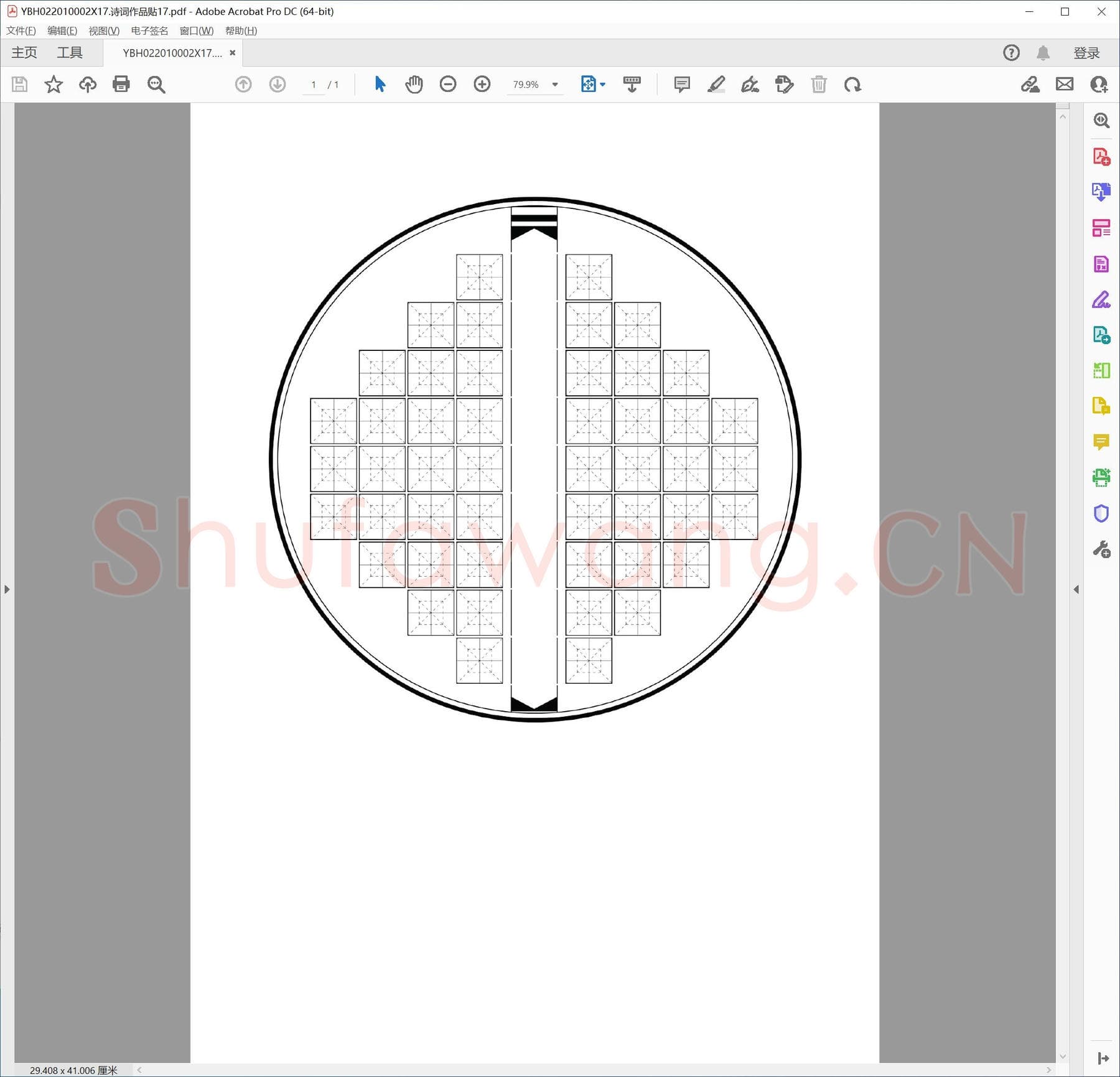Click the 登录 sign-in button
The height and width of the screenshot is (1077, 1120).
pyautogui.click(x=1086, y=53)
